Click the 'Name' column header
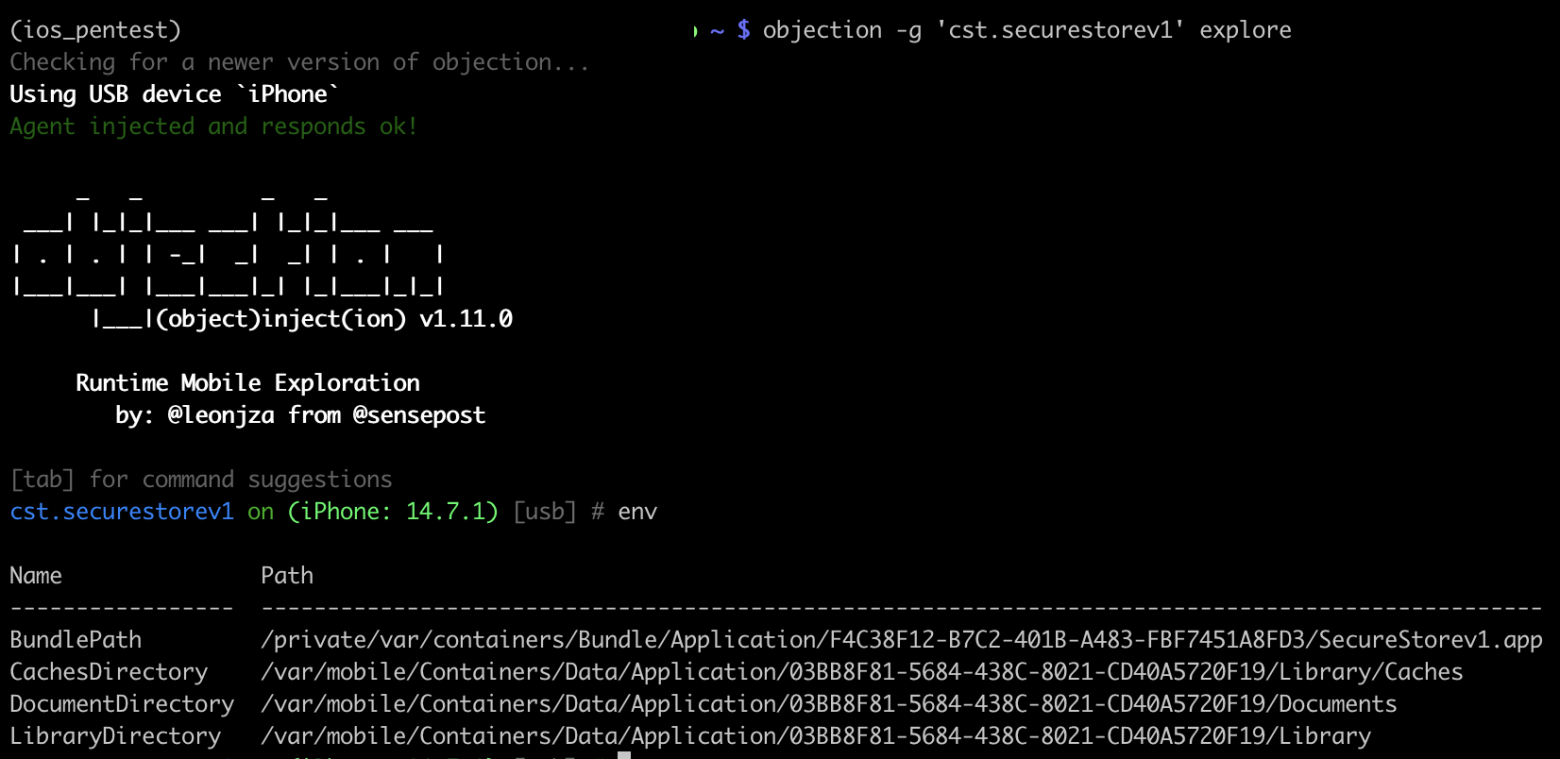The width and height of the screenshot is (1560, 759). (x=36, y=576)
